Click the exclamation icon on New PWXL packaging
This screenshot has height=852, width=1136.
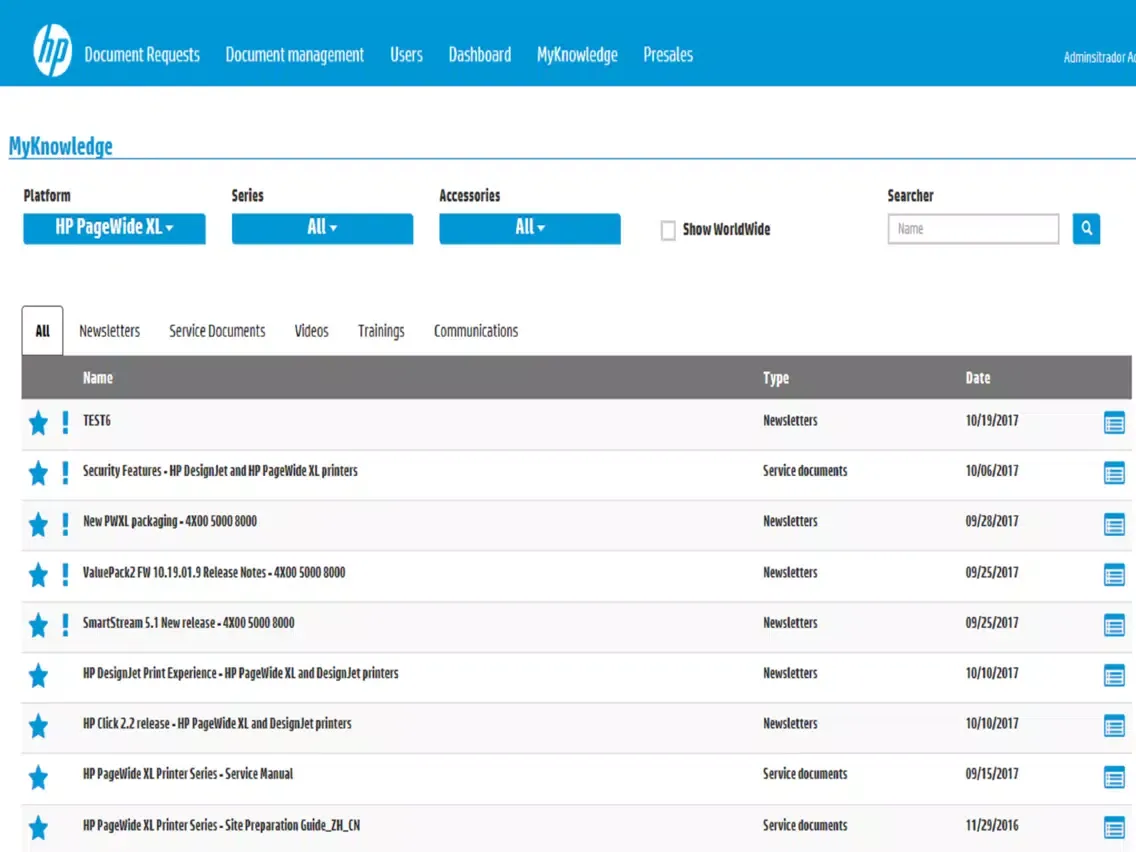[x=65, y=524]
